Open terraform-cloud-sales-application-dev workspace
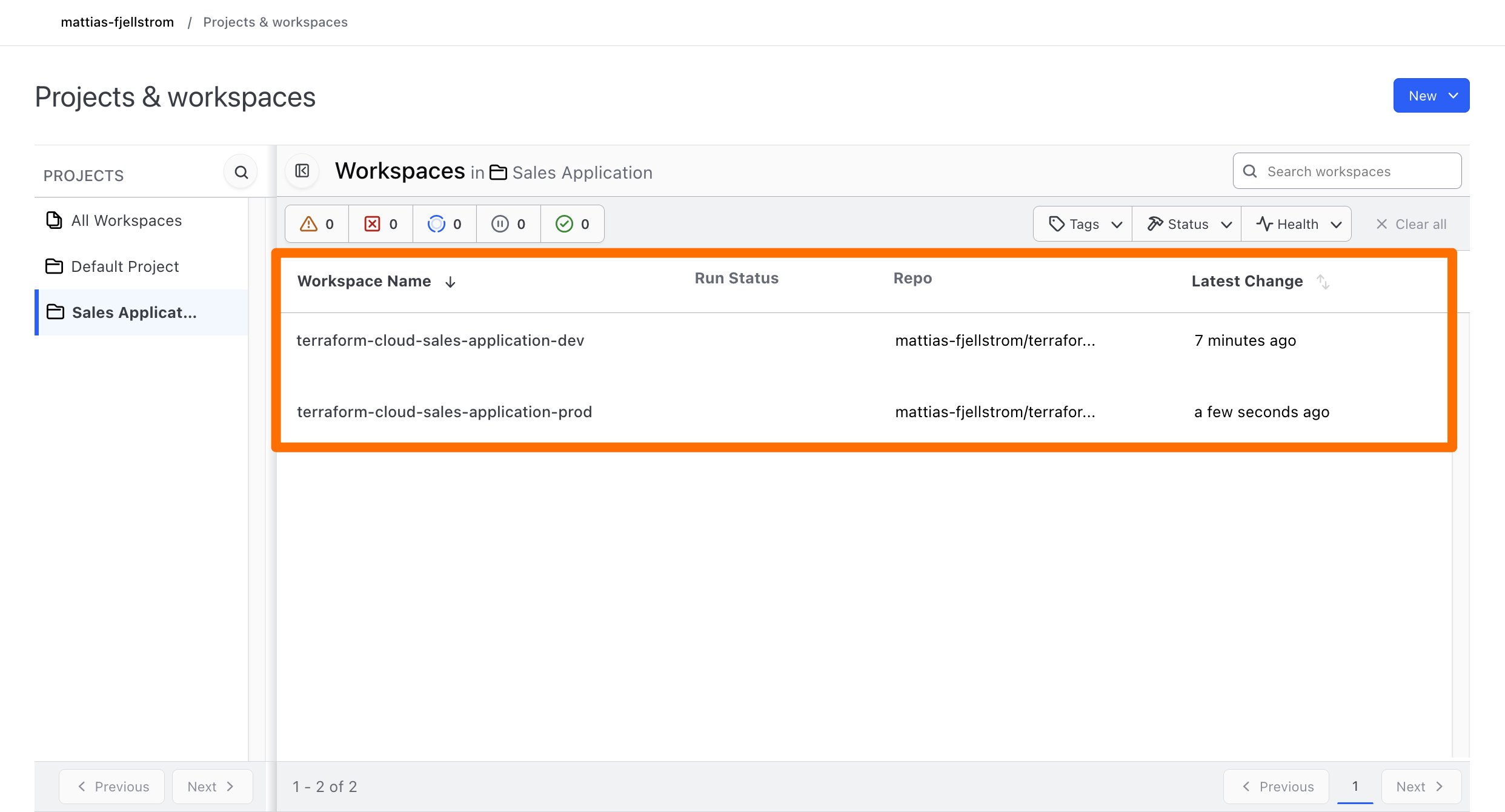Viewport: 1505px width, 812px height. coord(440,340)
